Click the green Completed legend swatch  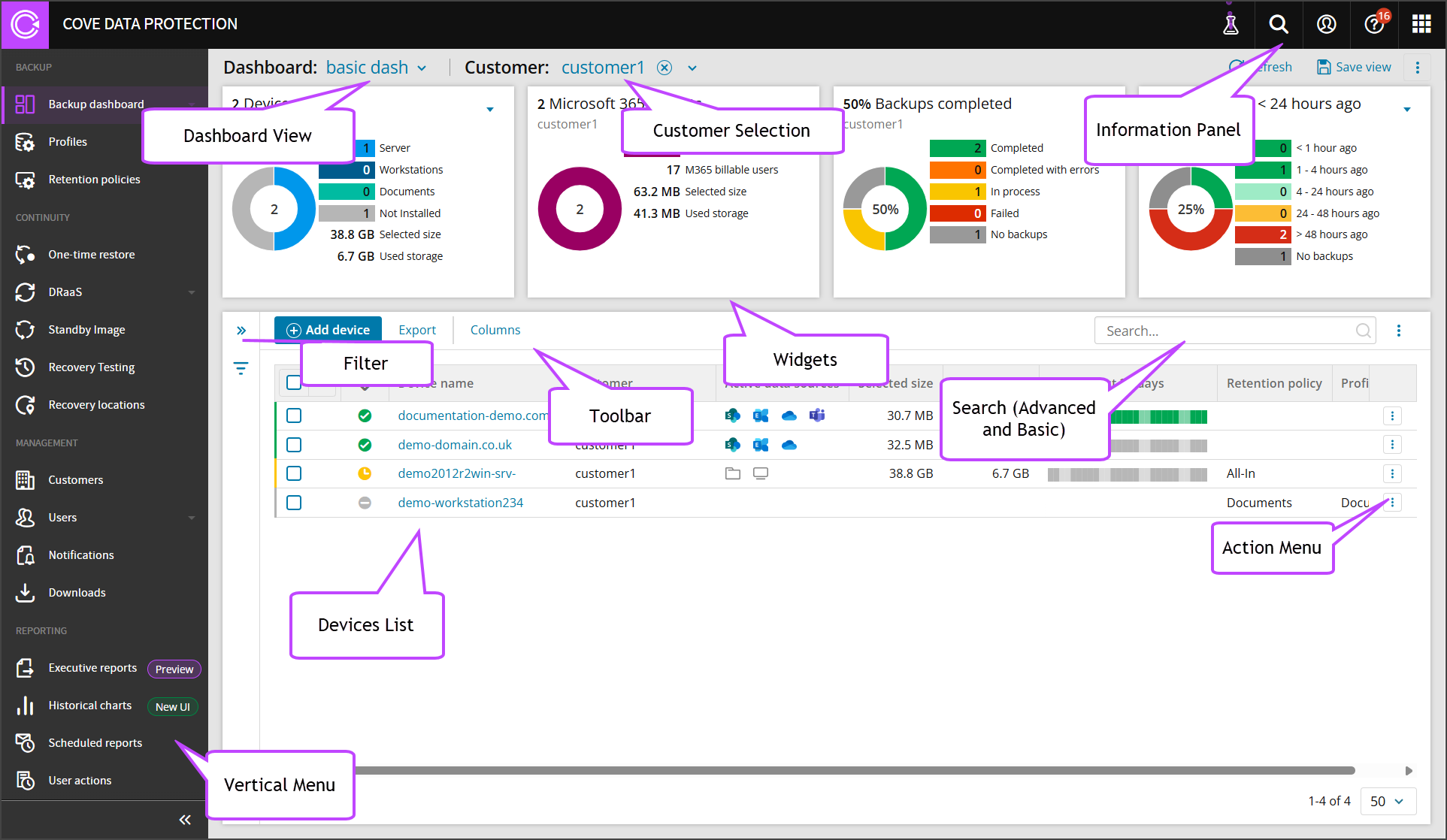(957, 148)
